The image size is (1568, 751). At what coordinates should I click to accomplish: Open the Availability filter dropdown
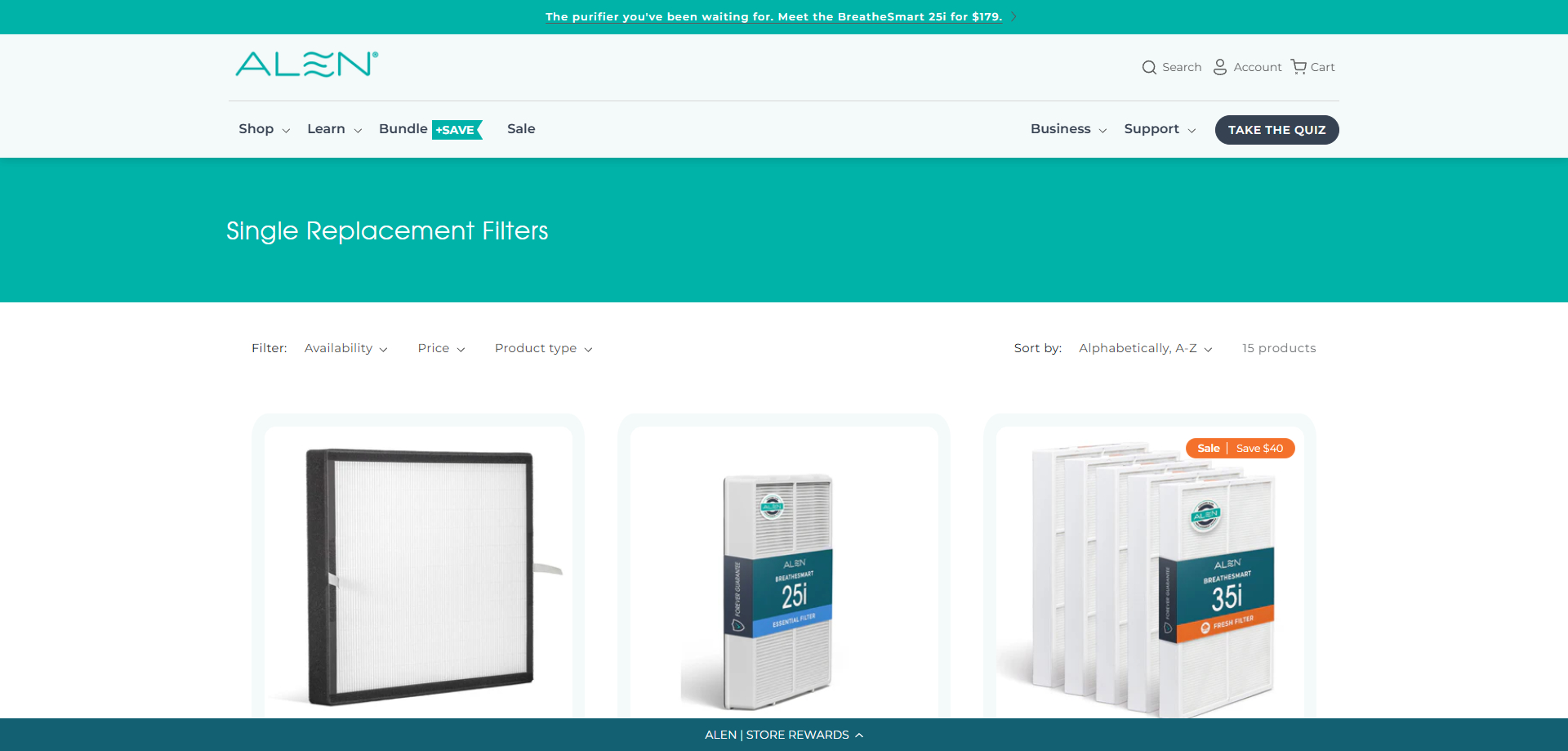(345, 348)
